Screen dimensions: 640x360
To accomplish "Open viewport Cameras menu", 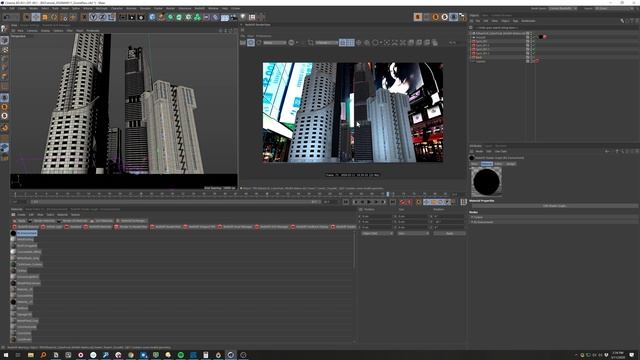I will (32, 31).
